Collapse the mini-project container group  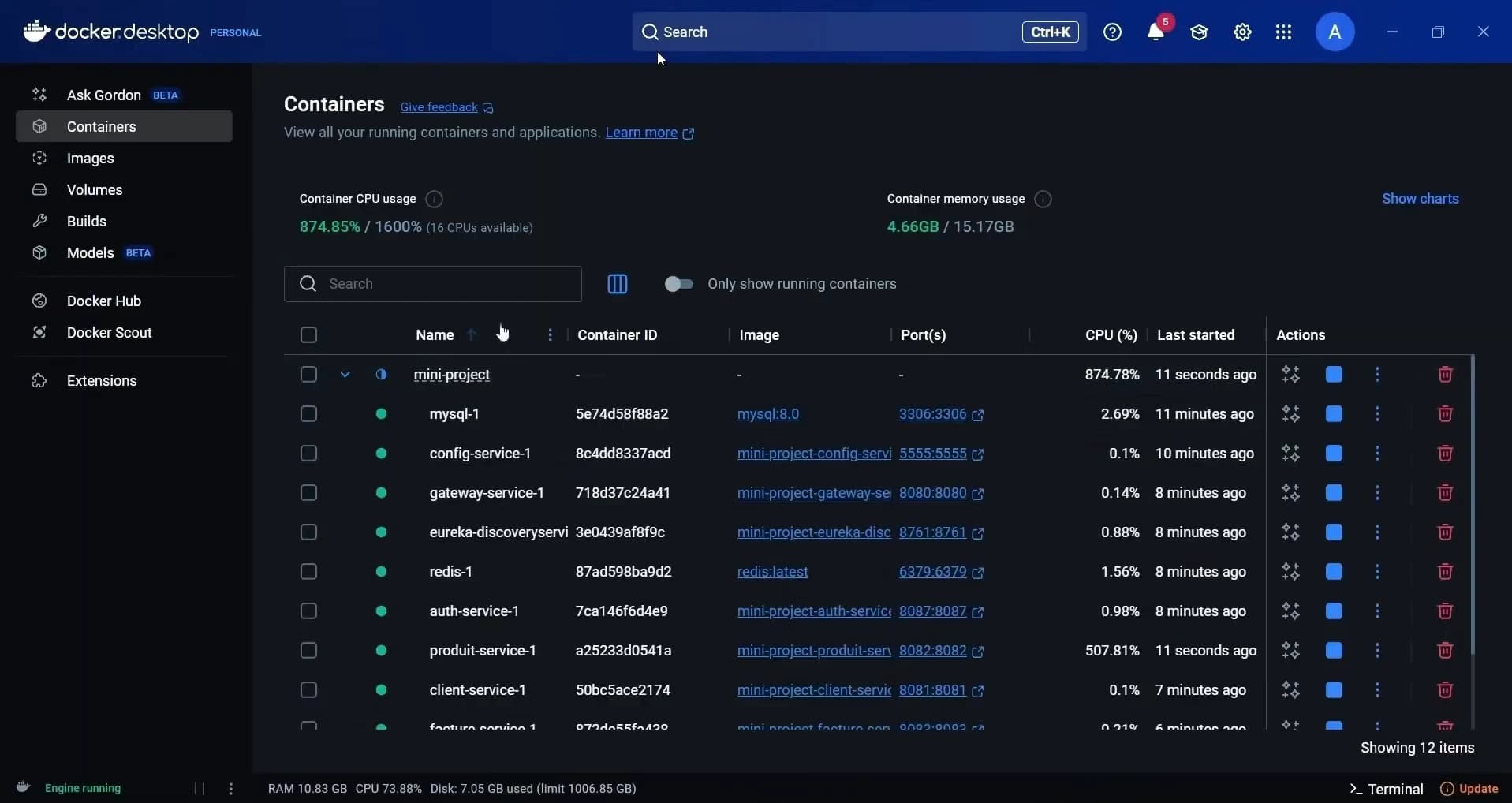(345, 375)
